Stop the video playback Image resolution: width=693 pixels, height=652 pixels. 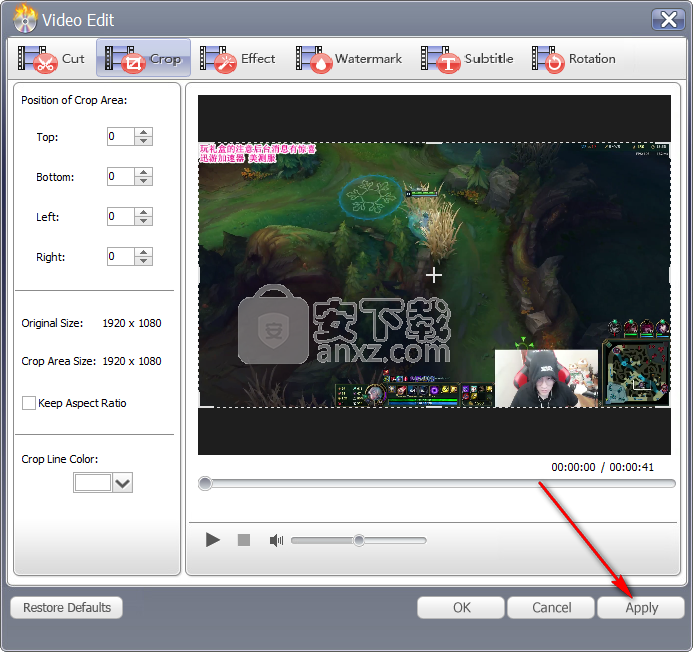click(x=244, y=540)
